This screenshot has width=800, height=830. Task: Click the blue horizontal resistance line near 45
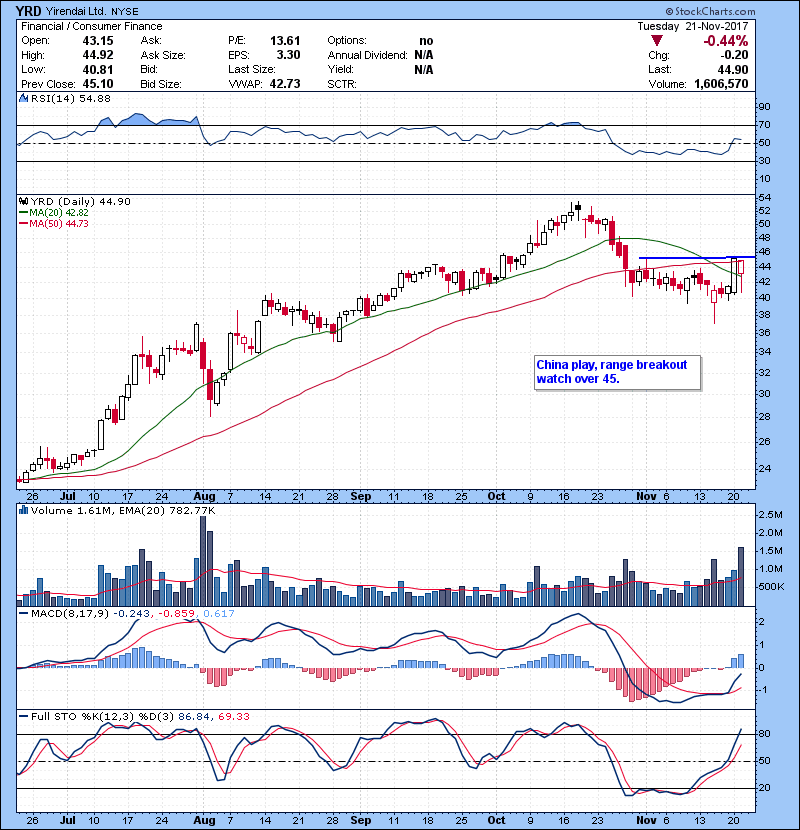pos(697,257)
